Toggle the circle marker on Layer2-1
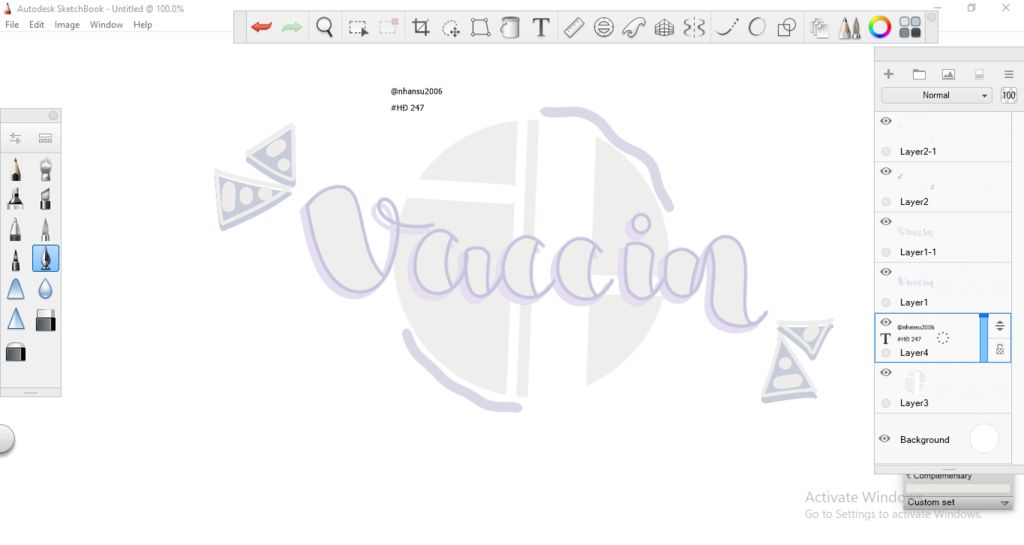This screenshot has height=545, width=1024. pyautogui.click(x=886, y=151)
